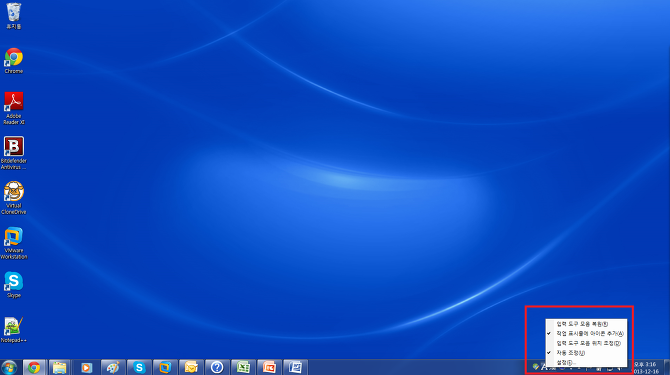Open Excel from the taskbar
670x375 pixels.
pyautogui.click(x=243, y=367)
